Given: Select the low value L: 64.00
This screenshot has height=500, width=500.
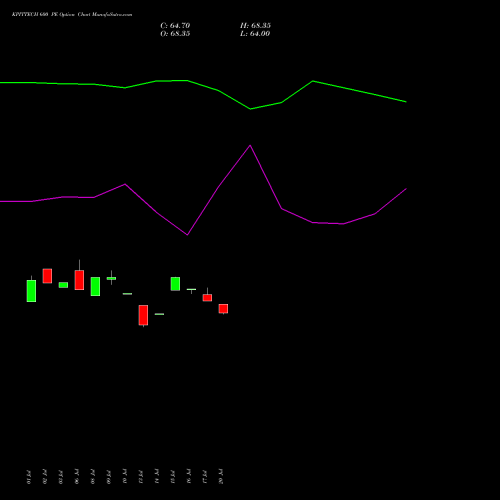Looking at the screenshot, I should pos(255,34).
